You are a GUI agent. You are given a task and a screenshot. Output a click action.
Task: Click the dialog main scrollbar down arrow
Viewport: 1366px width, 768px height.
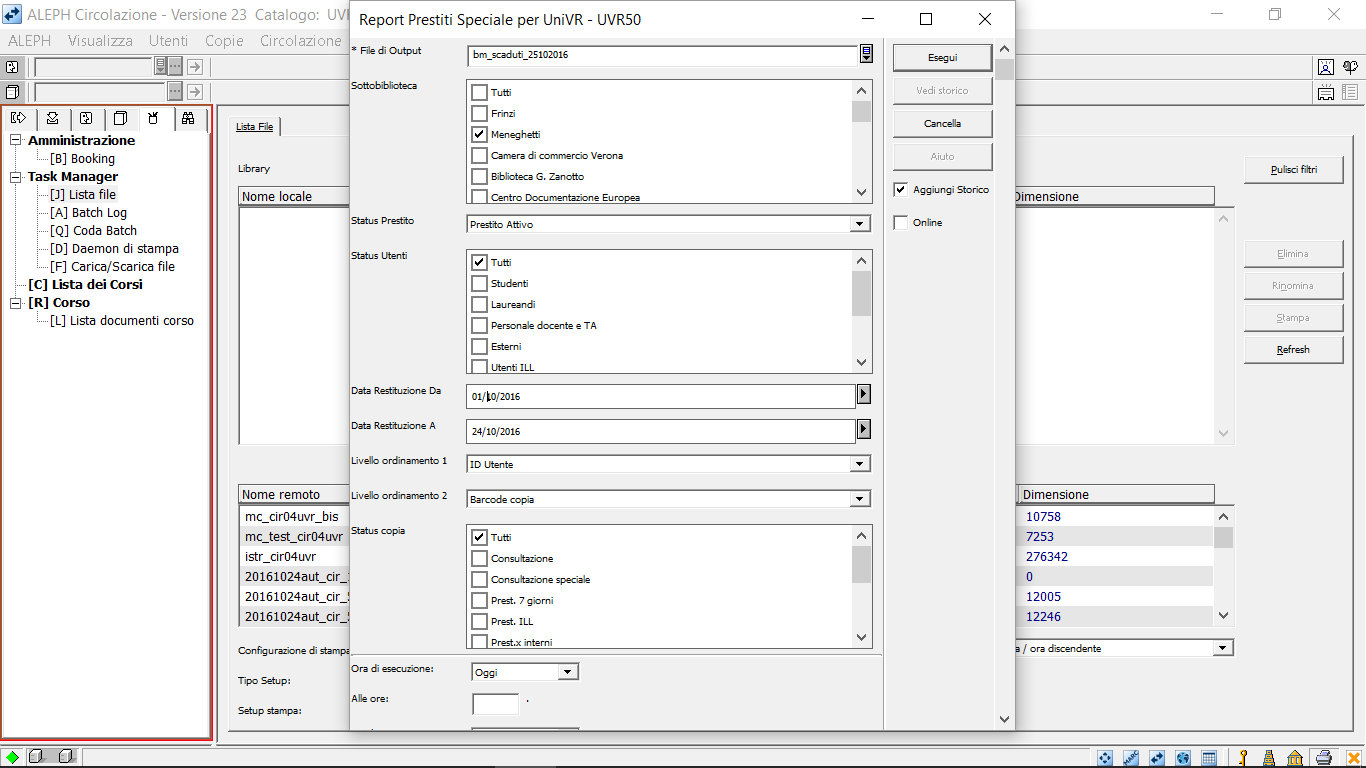coord(1004,719)
